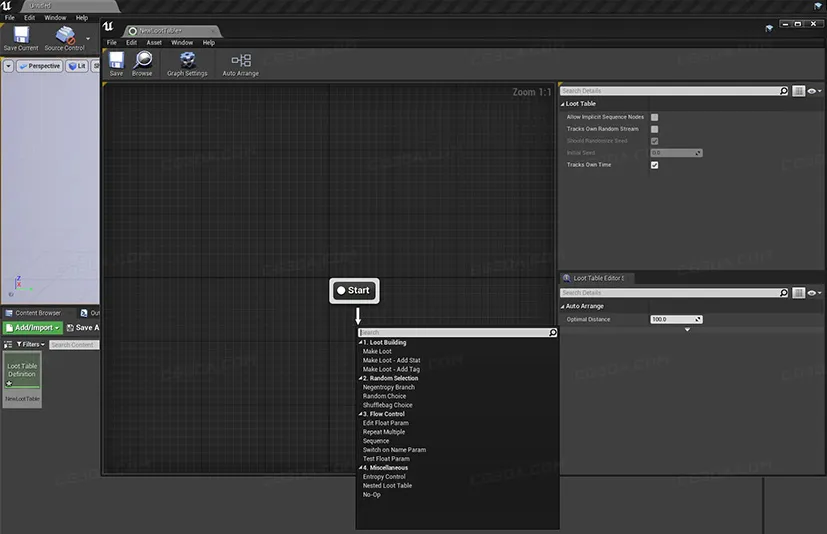
Task: Select Content Browser tab
Action: [x=38, y=313]
